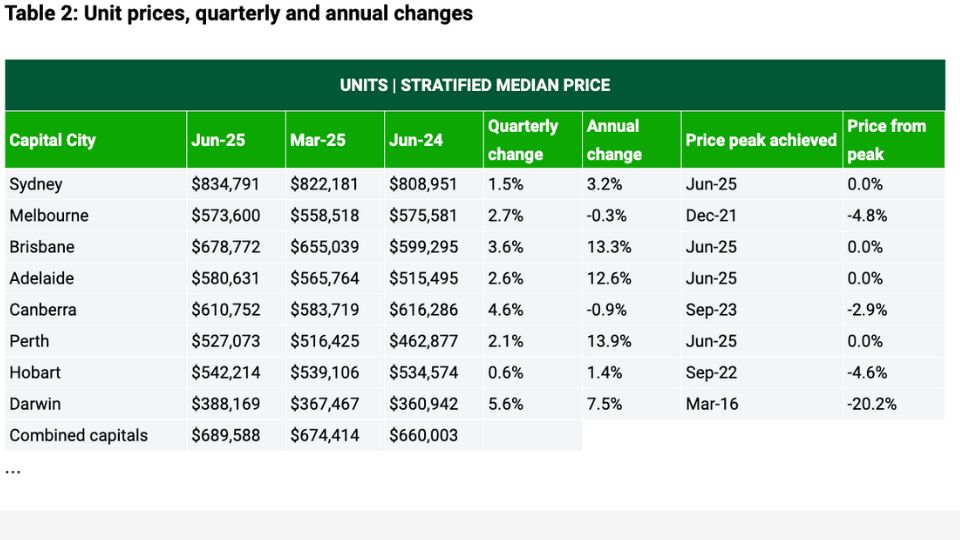Click the Mar-25 column header

point(318,140)
